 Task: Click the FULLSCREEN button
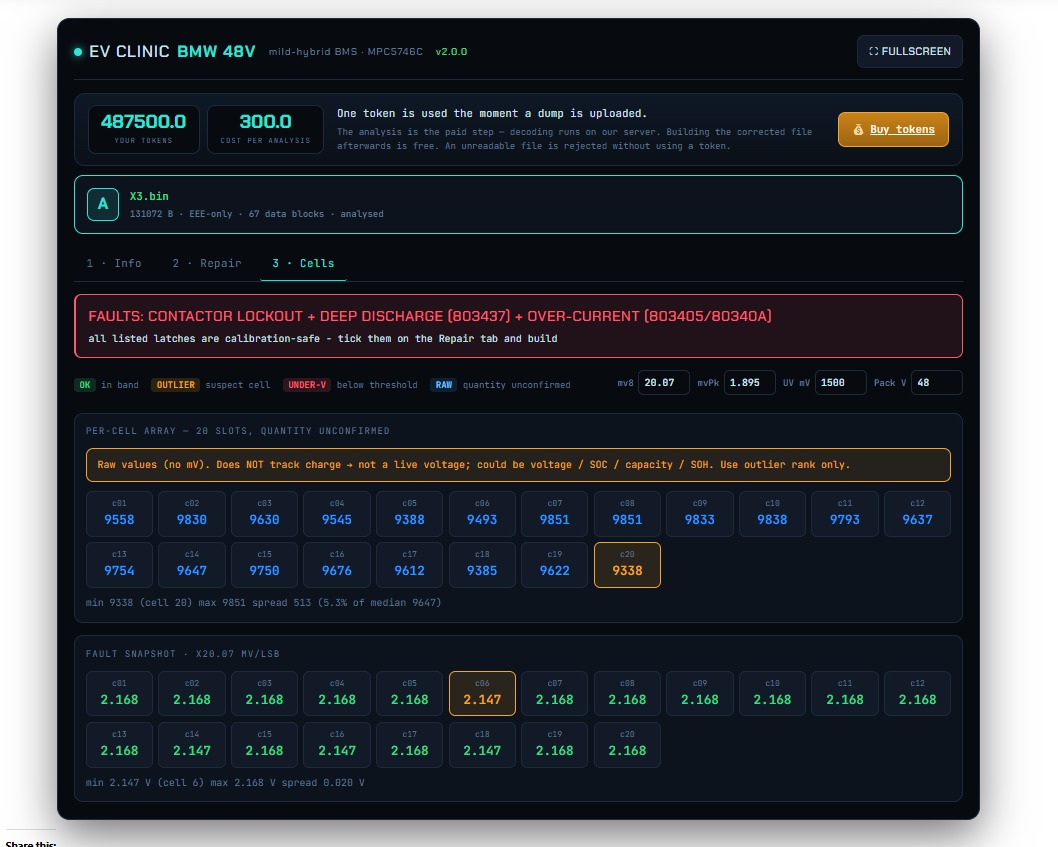(x=910, y=51)
